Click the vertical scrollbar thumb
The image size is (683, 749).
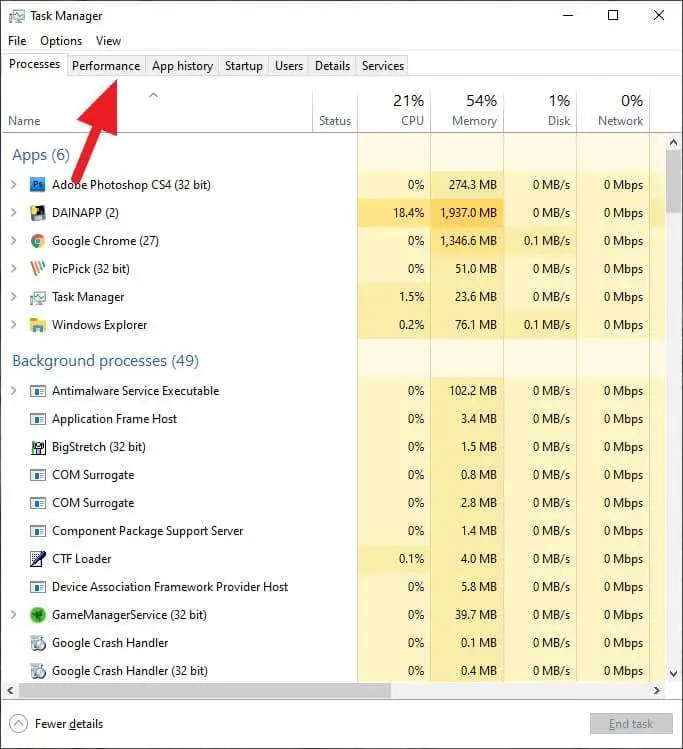(x=673, y=182)
